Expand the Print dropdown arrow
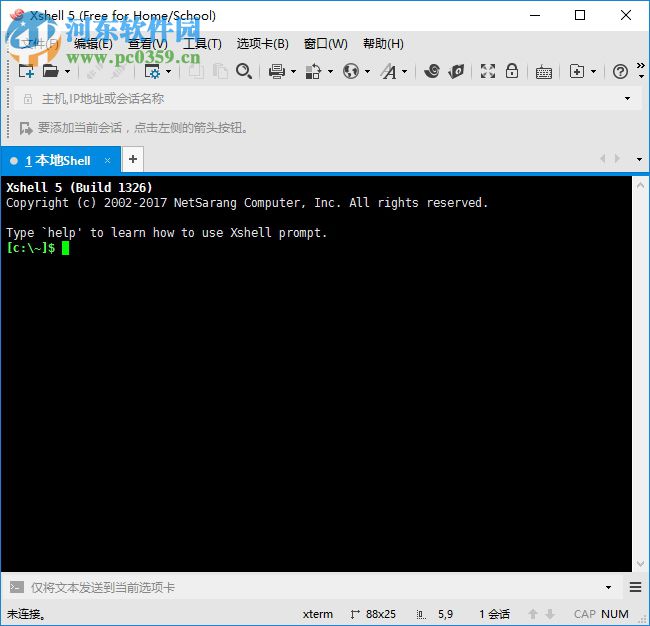Image resolution: width=650 pixels, height=626 pixels. click(x=293, y=72)
